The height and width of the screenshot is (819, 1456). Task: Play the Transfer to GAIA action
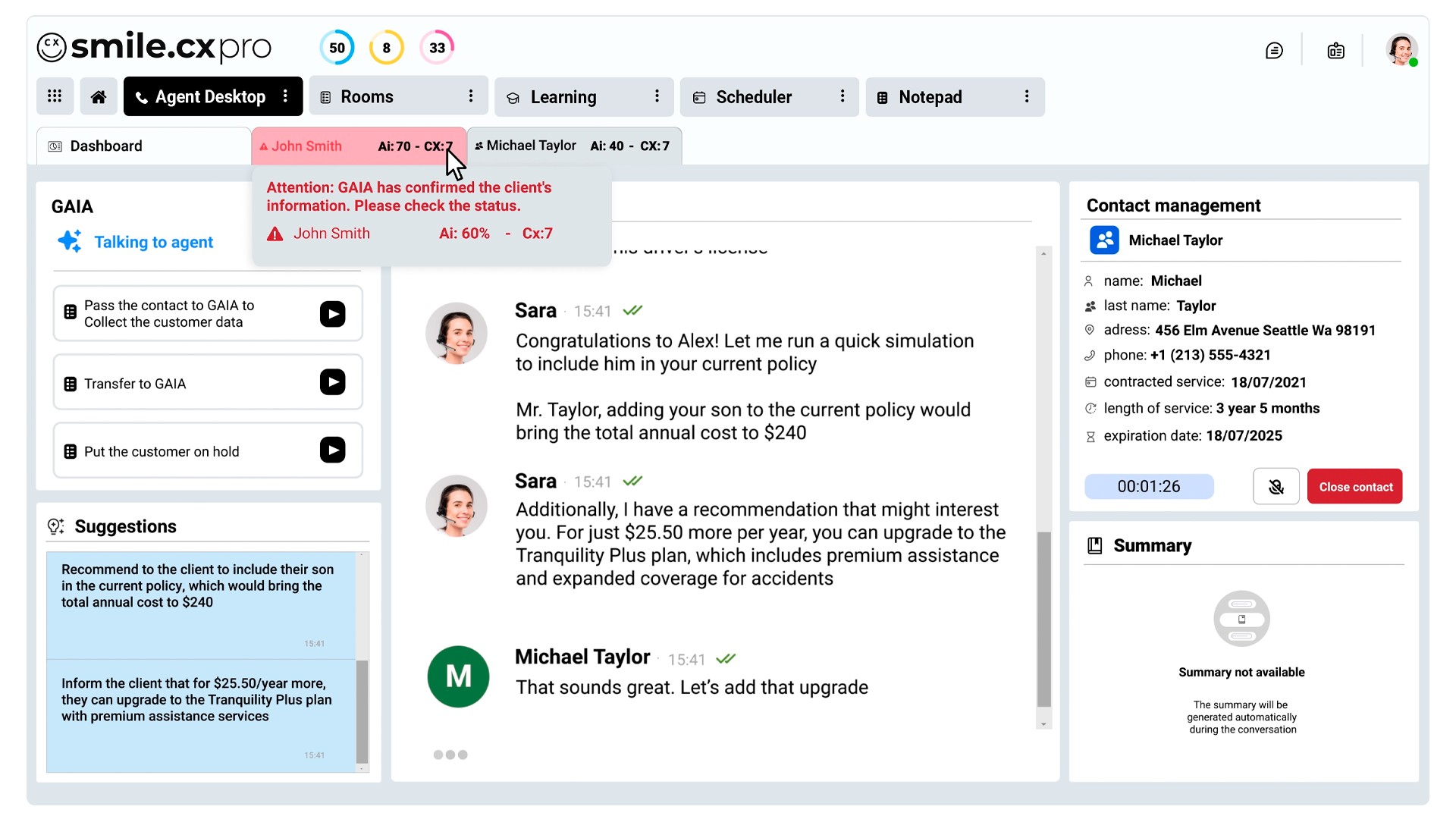point(332,382)
